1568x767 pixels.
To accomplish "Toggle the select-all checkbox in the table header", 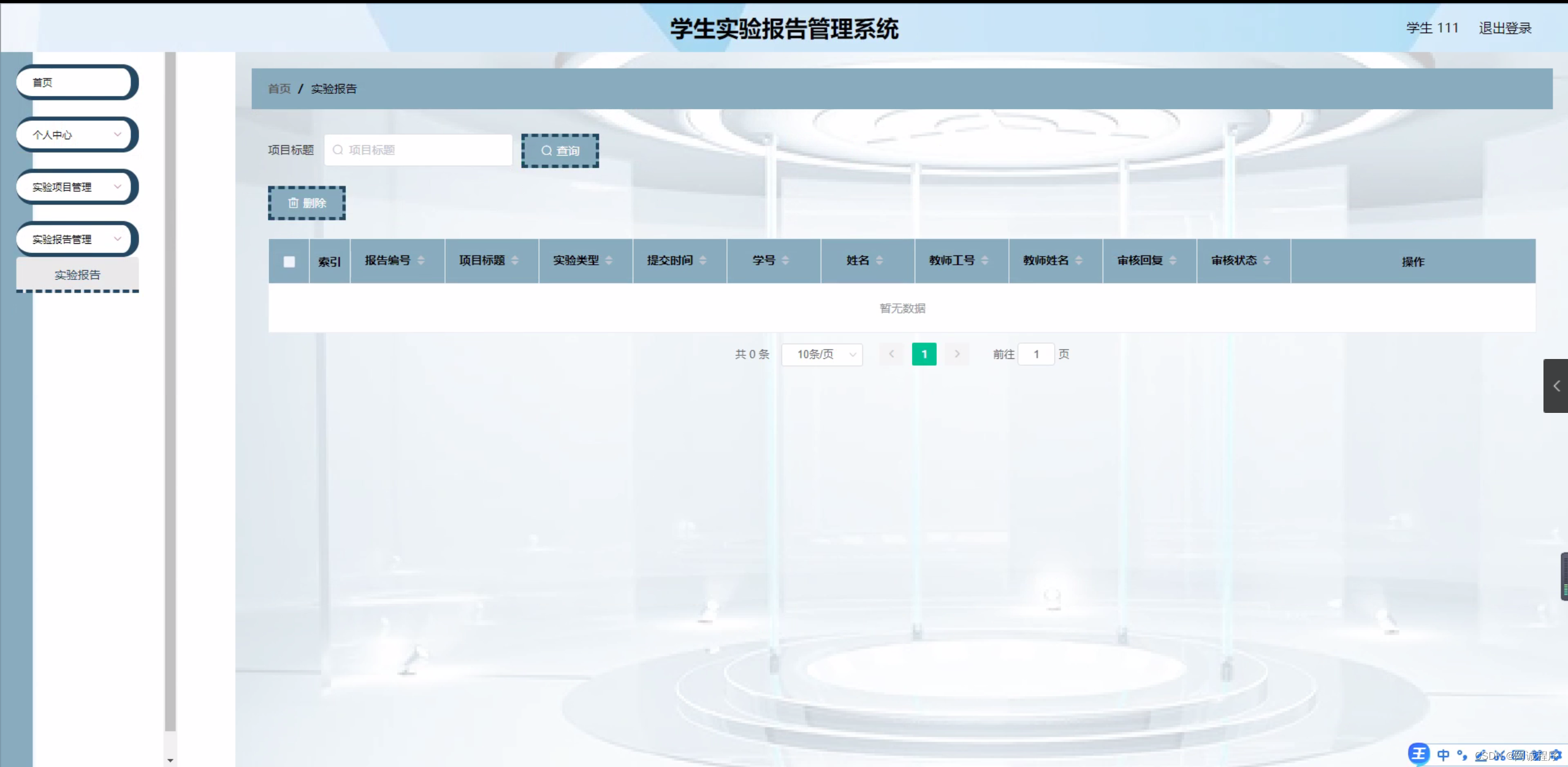I will [289, 261].
